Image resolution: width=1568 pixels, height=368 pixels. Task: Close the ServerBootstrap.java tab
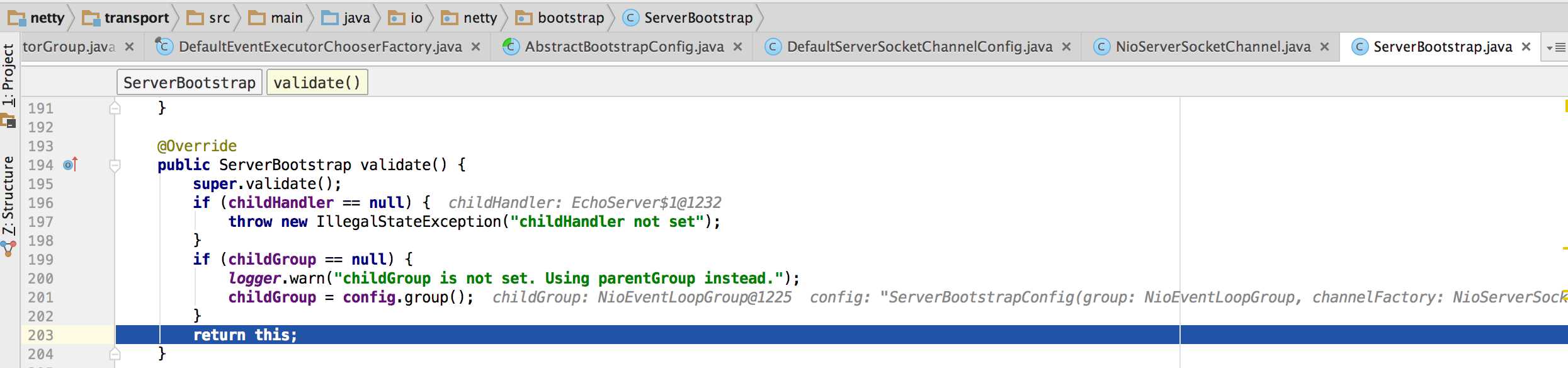1526,47
